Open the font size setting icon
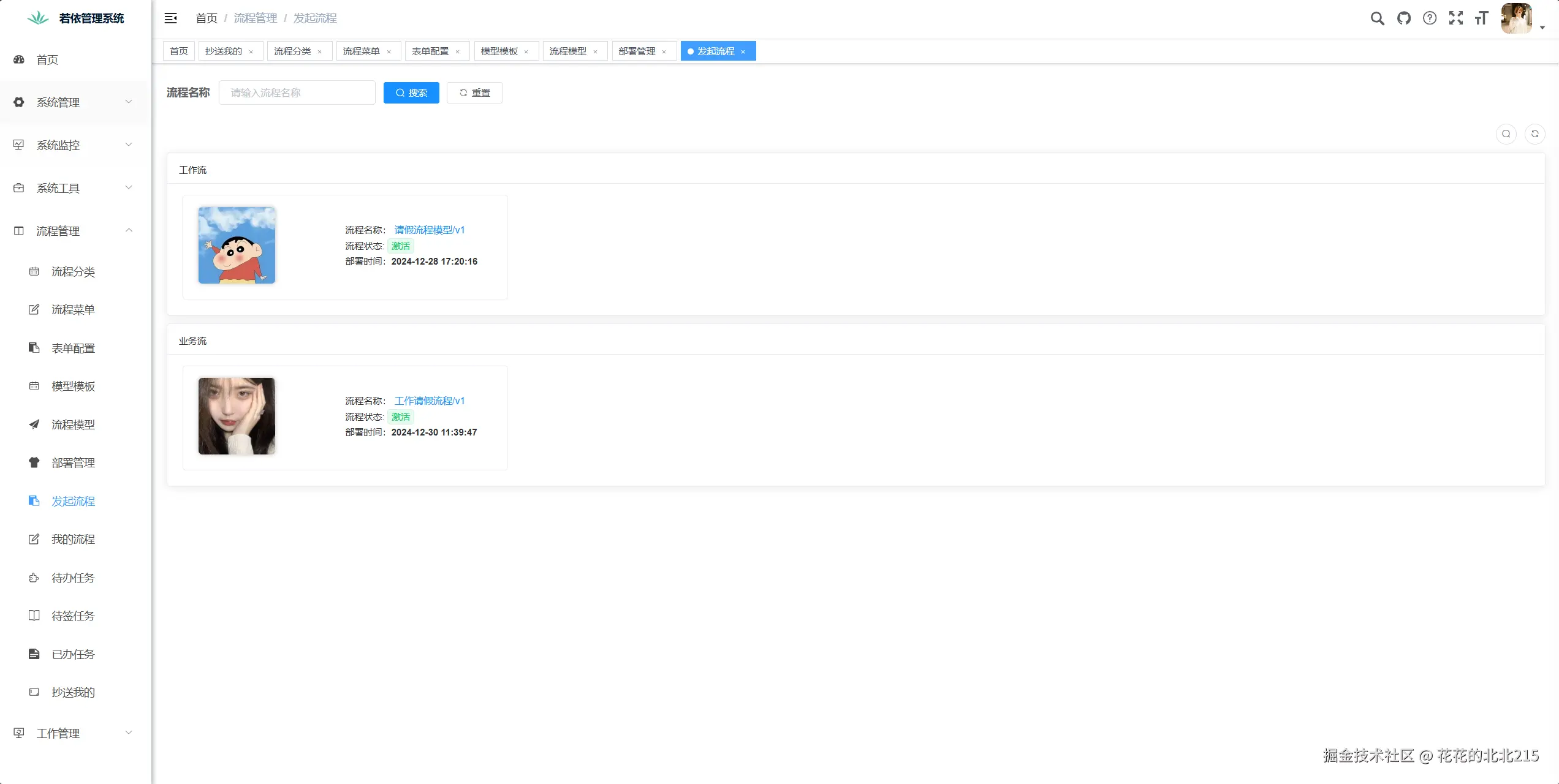 [1481, 18]
